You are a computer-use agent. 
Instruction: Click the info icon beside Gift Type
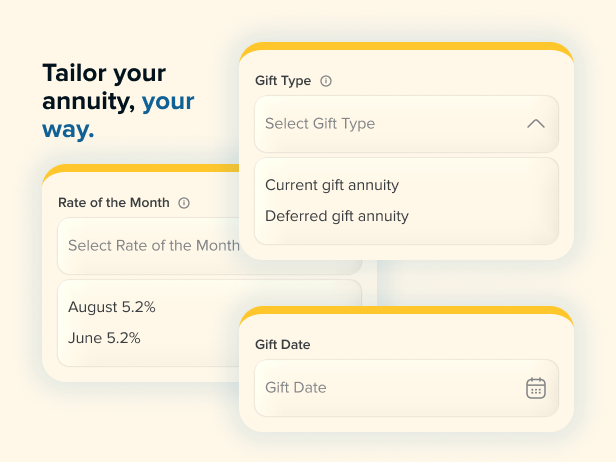tap(326, 81)
